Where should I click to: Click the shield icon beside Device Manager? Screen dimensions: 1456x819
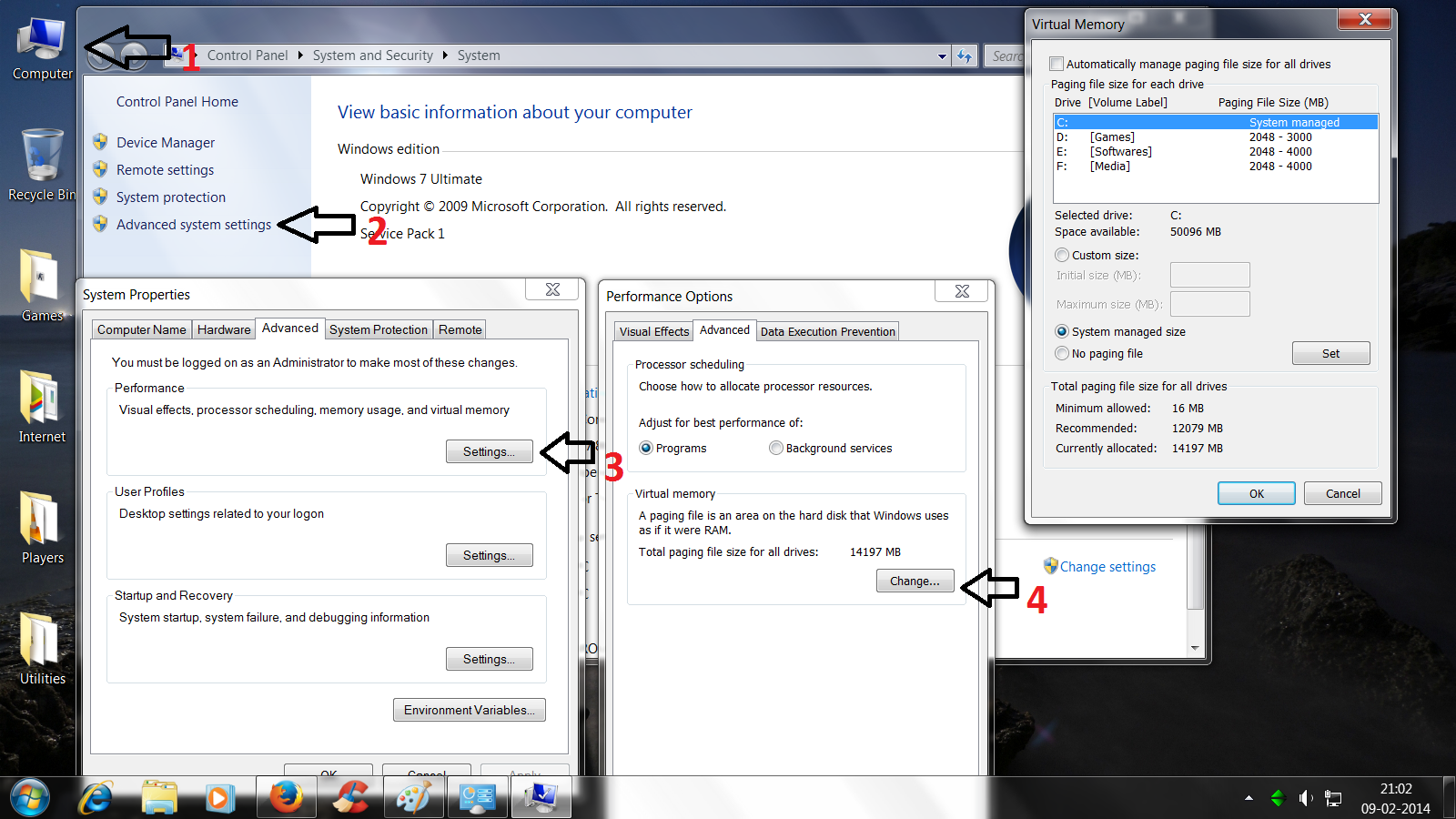tap(100, 142)
